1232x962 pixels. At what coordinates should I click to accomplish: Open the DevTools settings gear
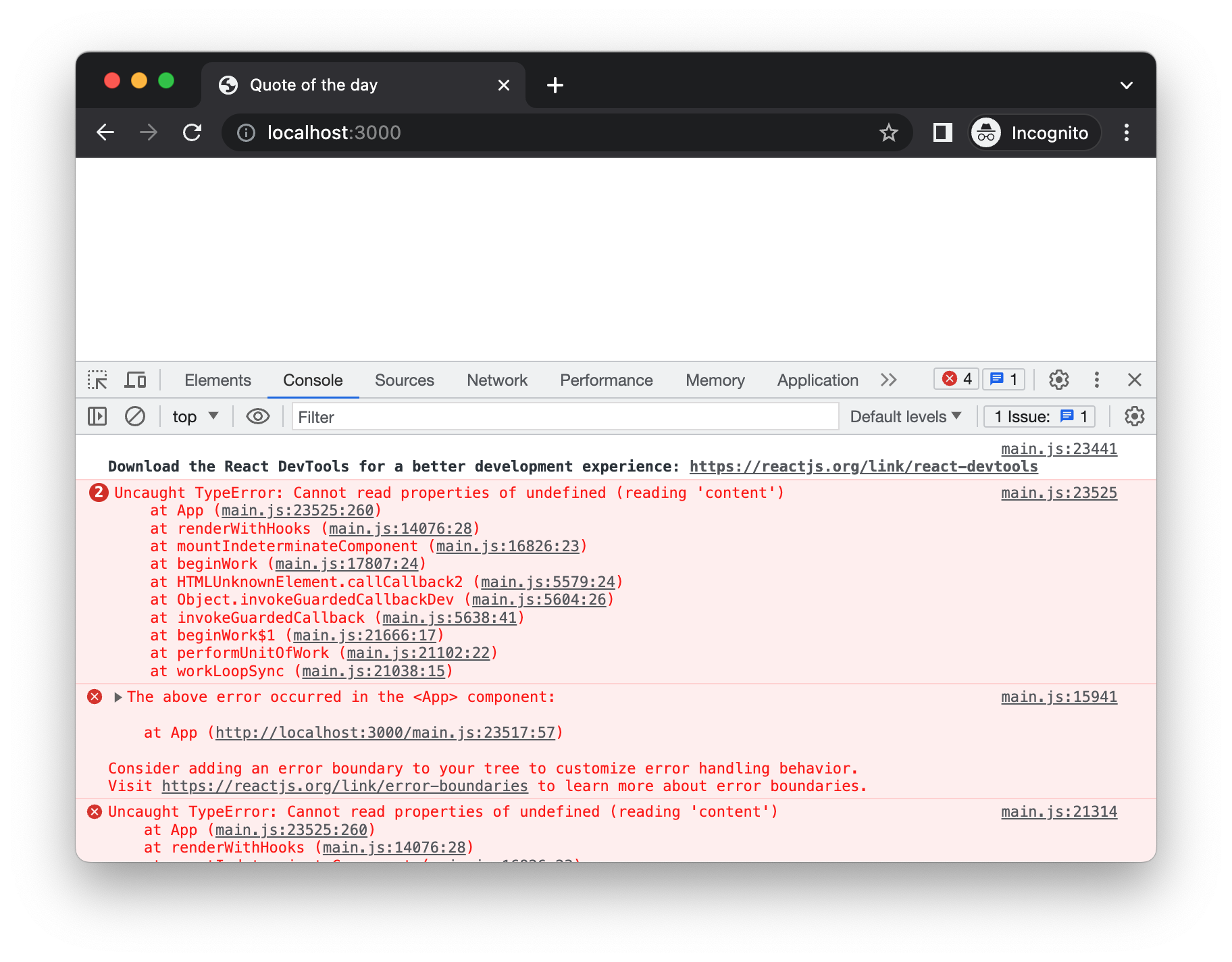click(x=1058, y=380)
